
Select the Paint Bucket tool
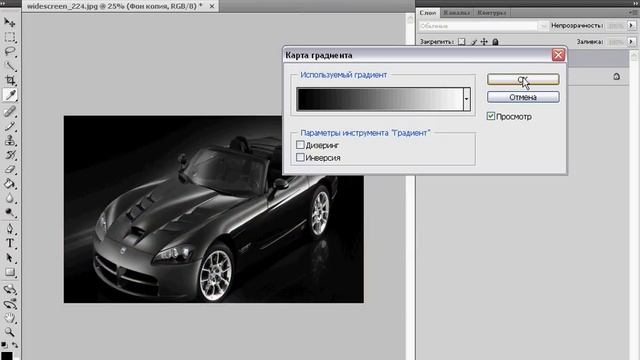(x=10, y=184)
